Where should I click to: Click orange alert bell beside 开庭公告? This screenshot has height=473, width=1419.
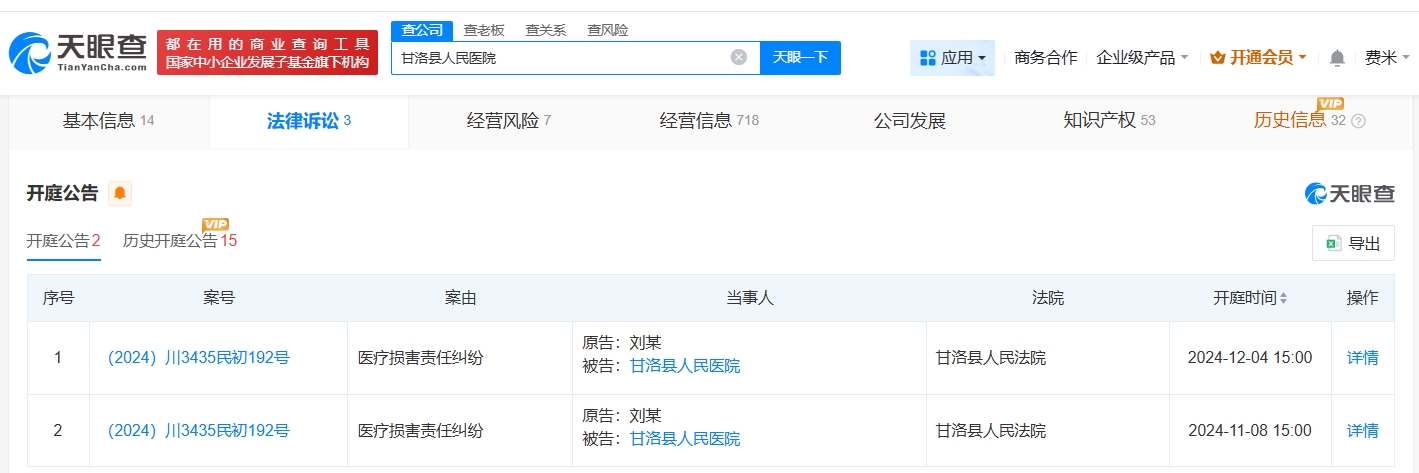[x=120, y=193]
